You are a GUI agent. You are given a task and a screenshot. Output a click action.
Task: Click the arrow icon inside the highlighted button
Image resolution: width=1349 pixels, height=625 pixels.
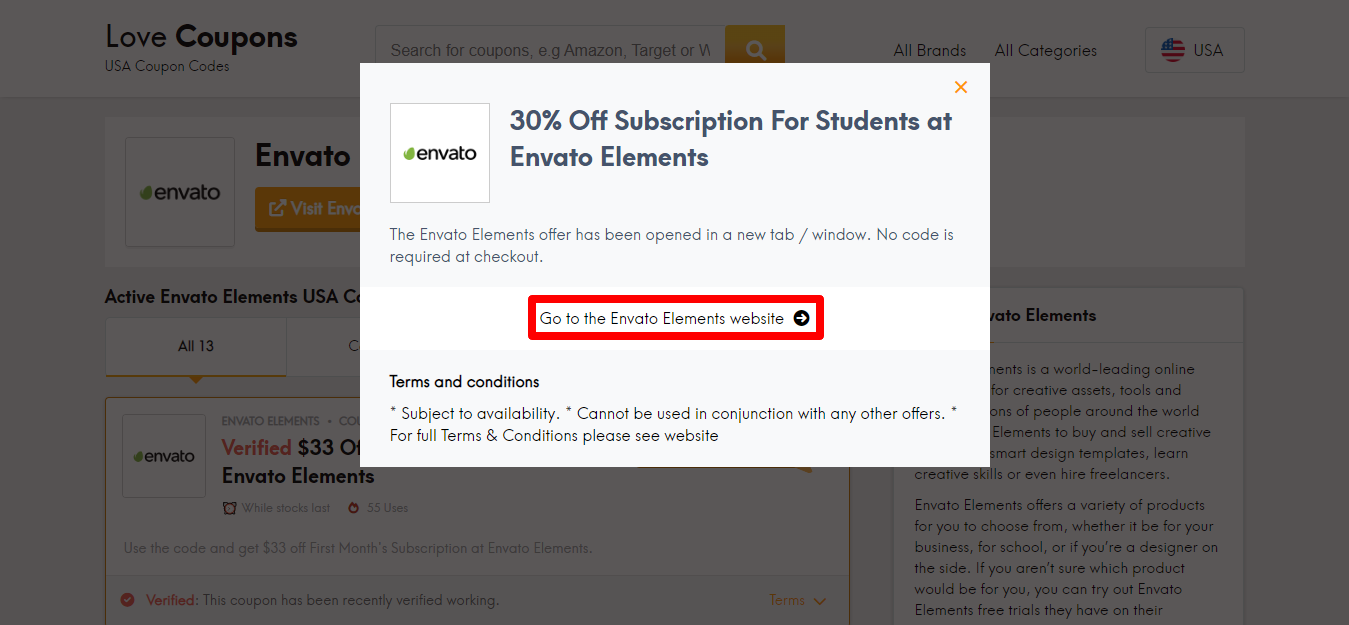pyautogui.click(x=801, y=317)
